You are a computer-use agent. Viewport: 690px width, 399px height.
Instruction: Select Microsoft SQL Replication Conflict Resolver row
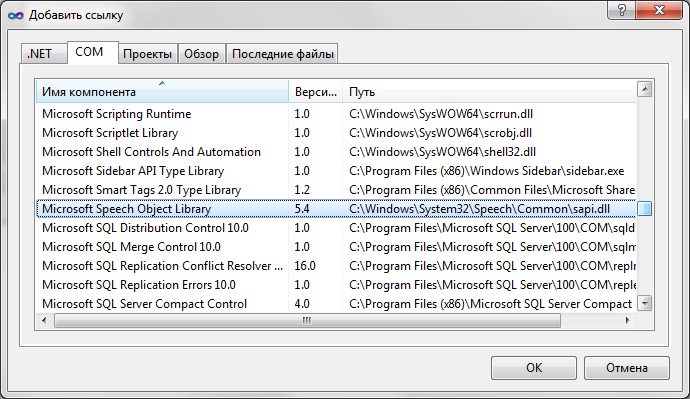click(336, 266)
